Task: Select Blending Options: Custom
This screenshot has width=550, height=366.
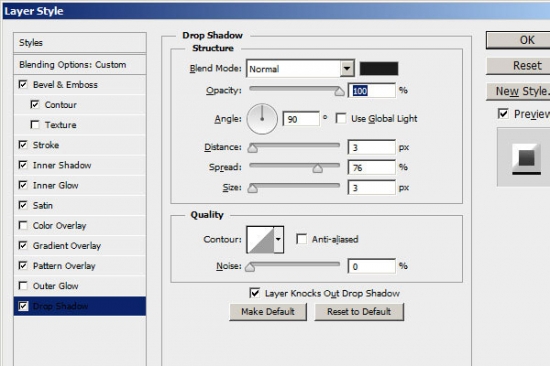Action: pos(80,65)
